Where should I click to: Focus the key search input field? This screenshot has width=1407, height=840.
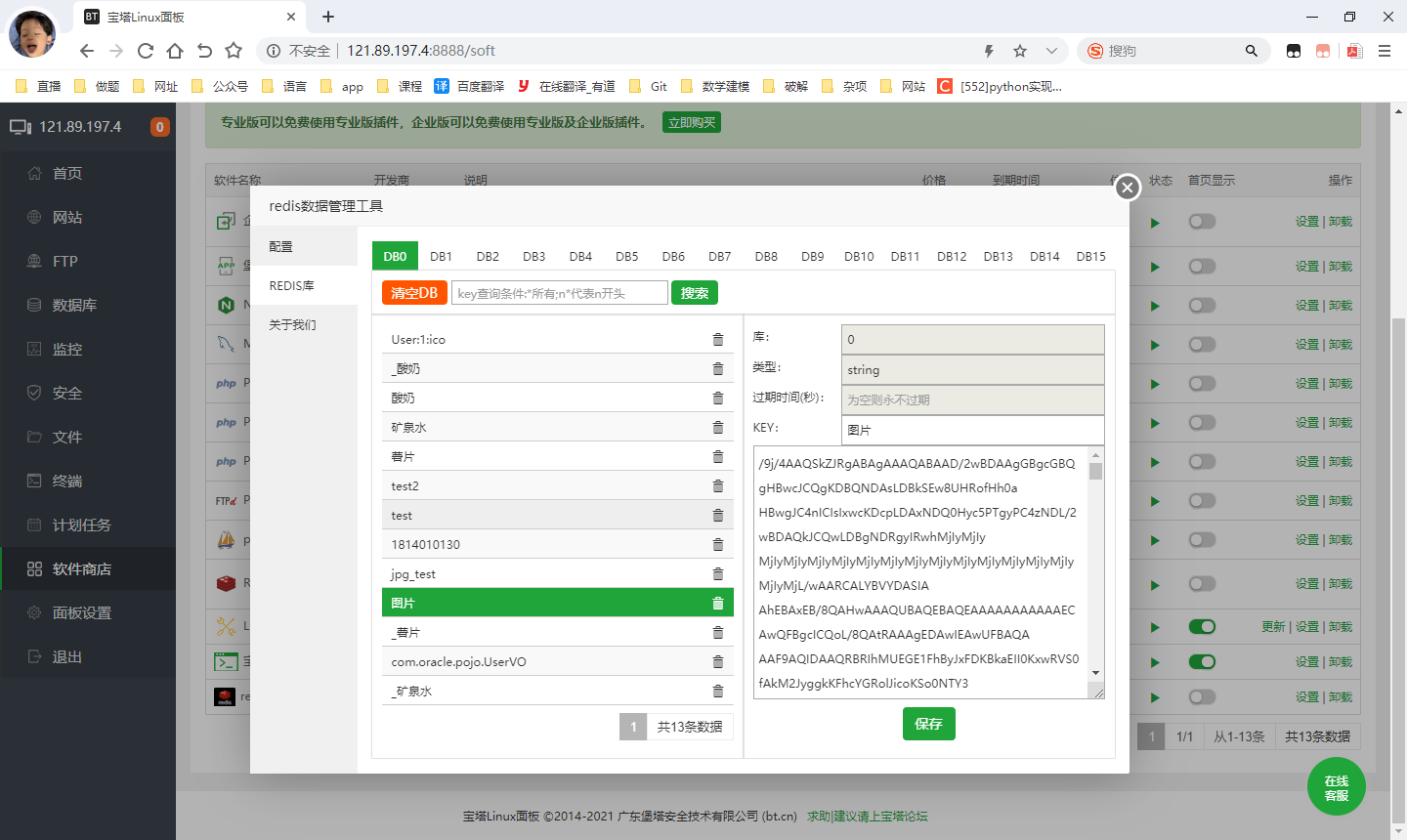(559, 293)
